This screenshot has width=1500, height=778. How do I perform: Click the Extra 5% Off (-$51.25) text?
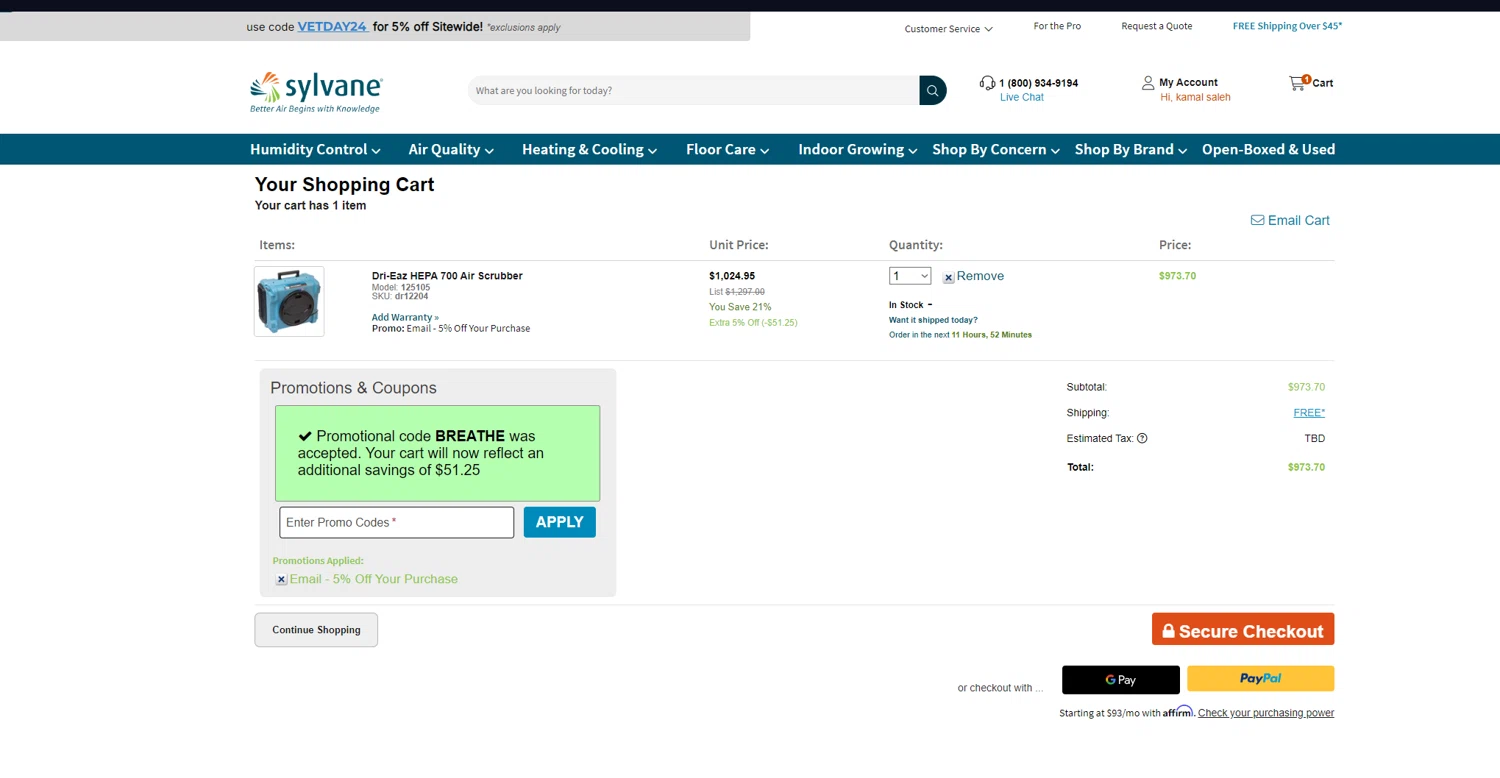(x=753, y=323)
